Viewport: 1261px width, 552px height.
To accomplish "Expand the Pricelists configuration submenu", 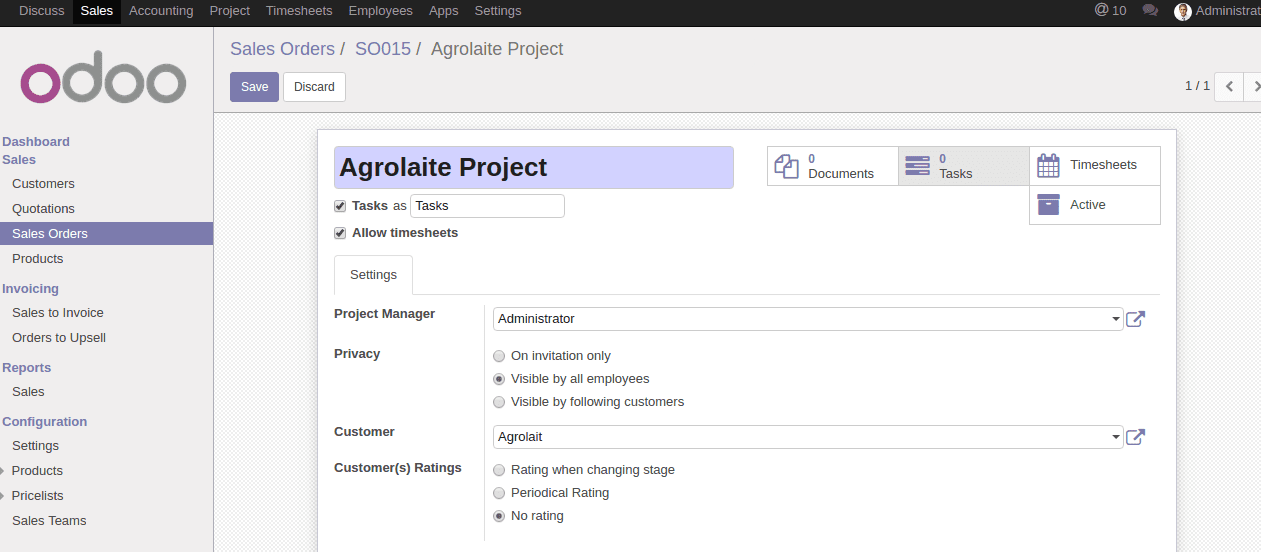I will pyautogui.click(x=3, y=496).
